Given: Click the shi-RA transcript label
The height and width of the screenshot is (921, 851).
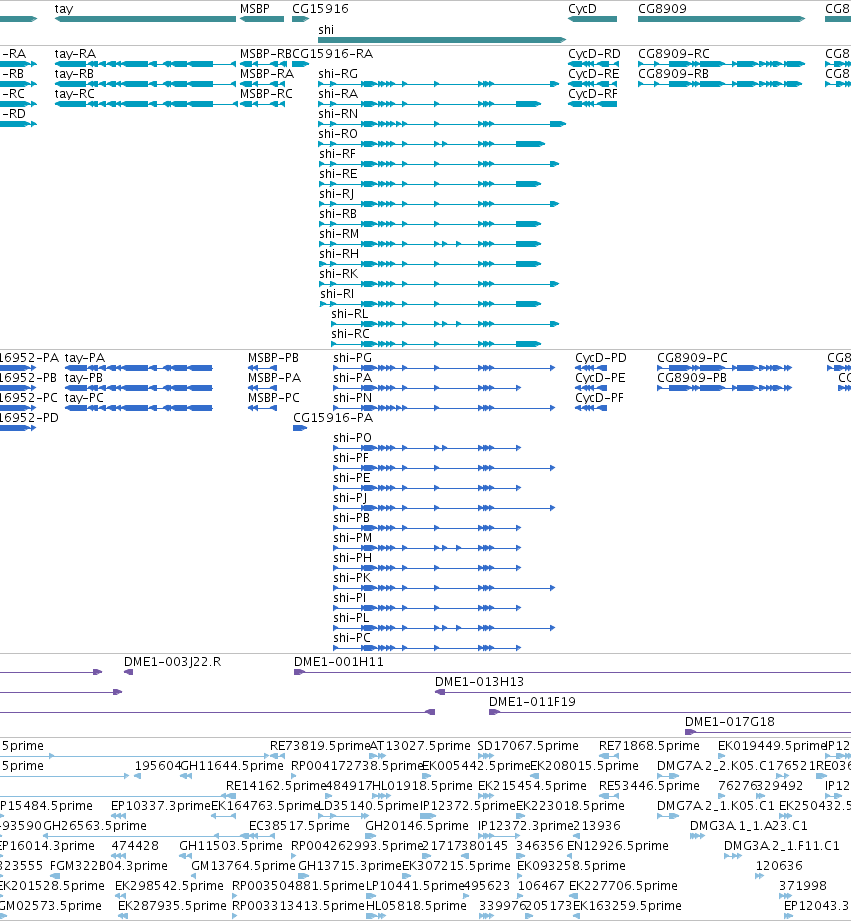Looking at the screenshot, I should [x=338, y=94].
